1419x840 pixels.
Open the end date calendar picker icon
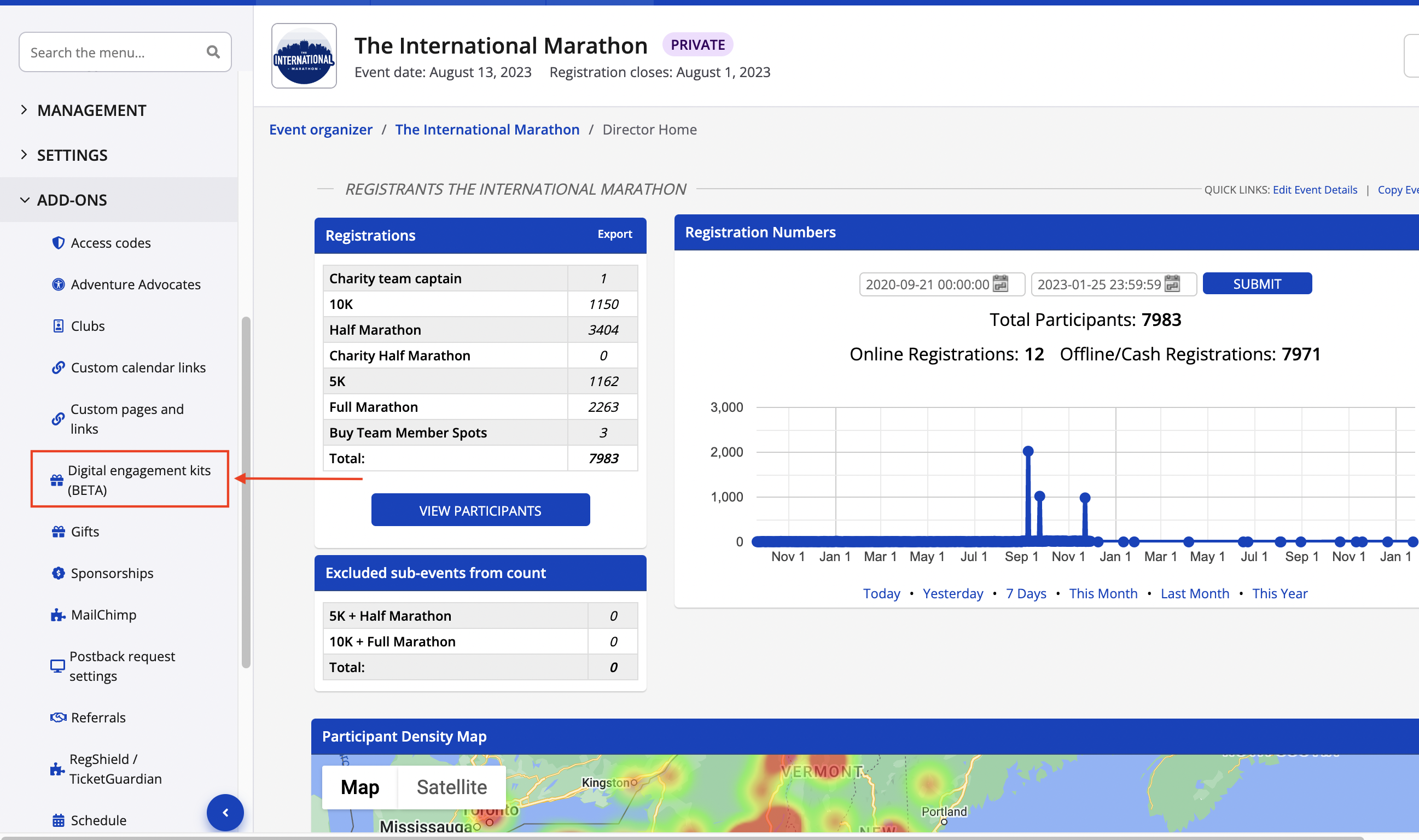coord(1172,284)
